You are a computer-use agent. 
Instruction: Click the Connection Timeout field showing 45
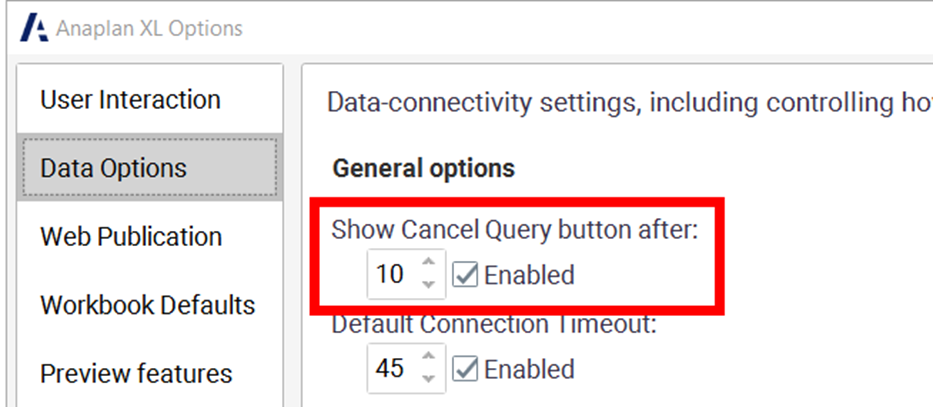390,369
